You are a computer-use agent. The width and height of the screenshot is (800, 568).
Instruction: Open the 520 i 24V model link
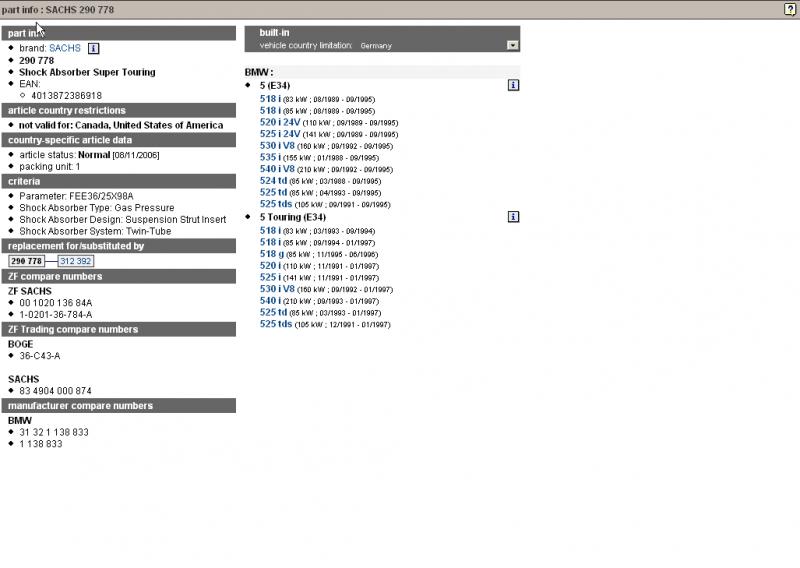[280, 122]
